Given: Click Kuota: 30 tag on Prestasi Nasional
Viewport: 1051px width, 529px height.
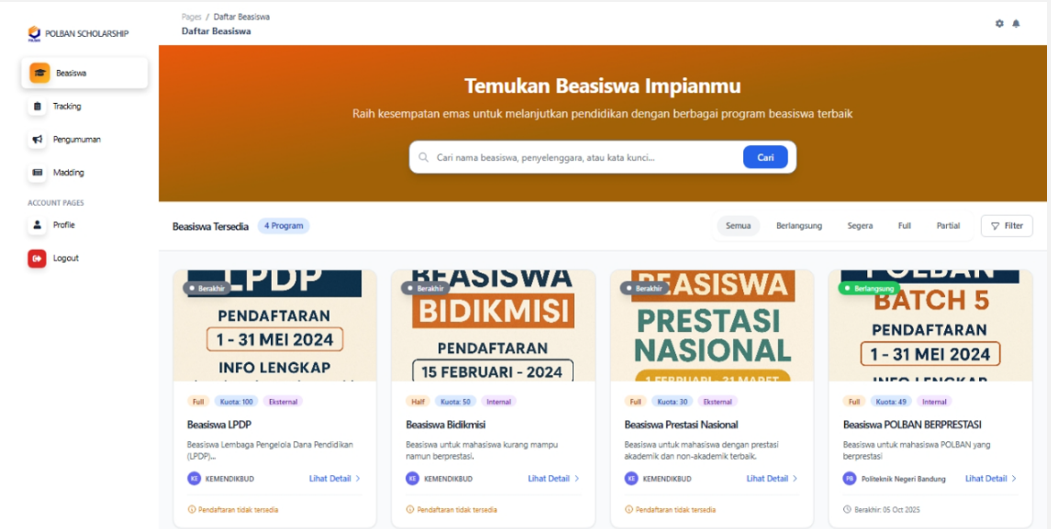Looking at the screenshot, I should tap(674, 402).
